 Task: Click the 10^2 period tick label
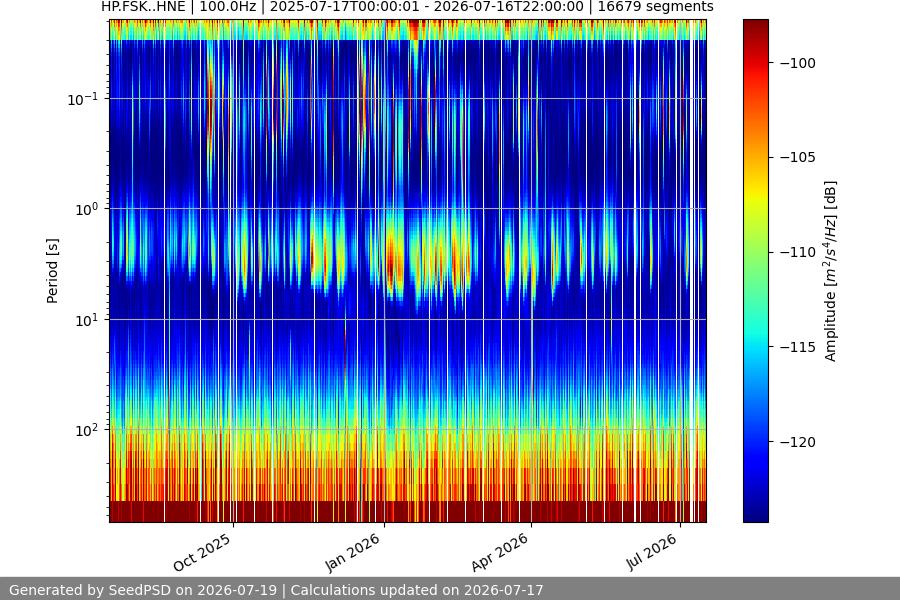(87, 431)
